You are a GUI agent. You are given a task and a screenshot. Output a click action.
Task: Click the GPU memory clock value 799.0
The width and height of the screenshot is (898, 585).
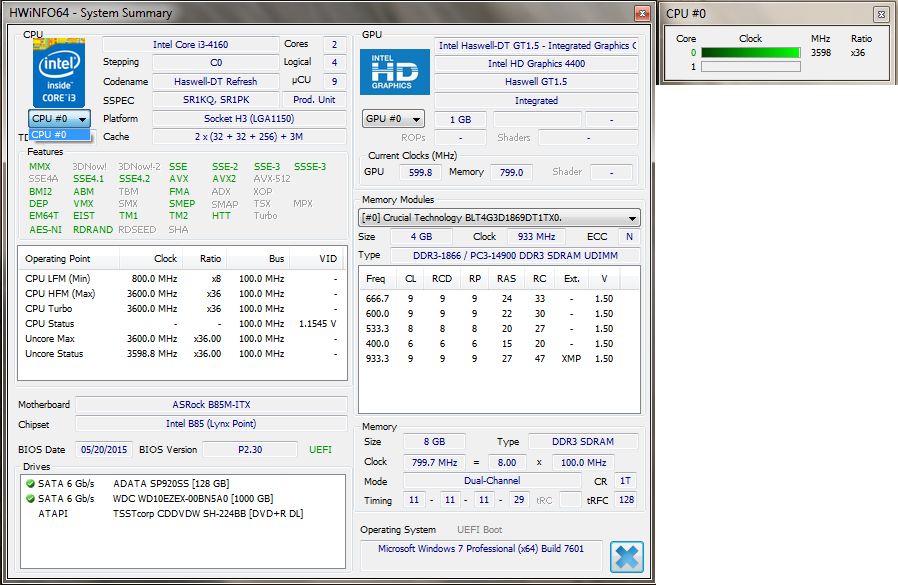tap(511, 172)
